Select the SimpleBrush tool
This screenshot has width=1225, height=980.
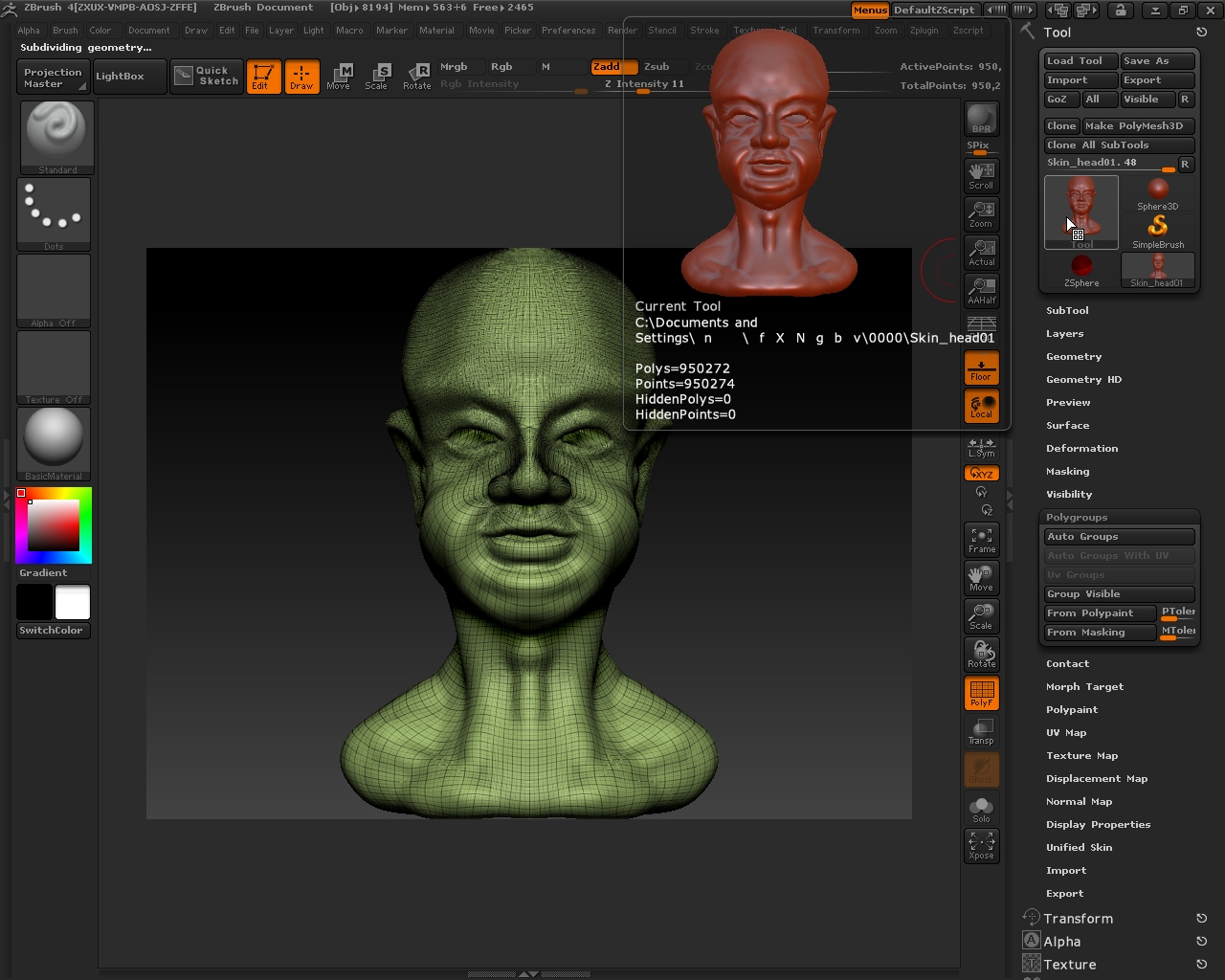pyautogui.click(x=1158, y=232)
